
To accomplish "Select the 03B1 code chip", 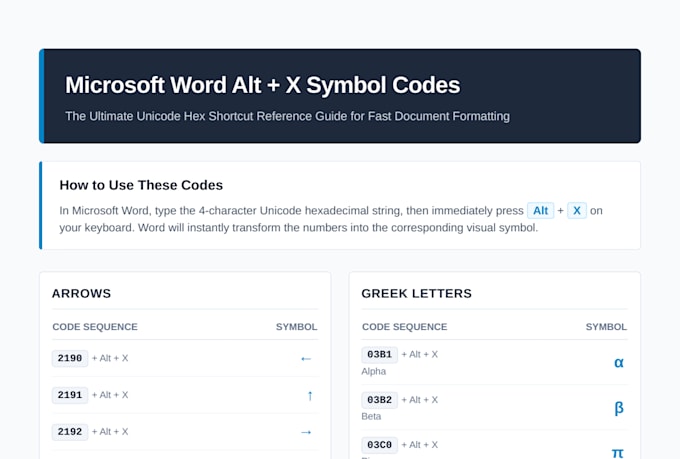I will pyautogui.click(x=379, y=354).
